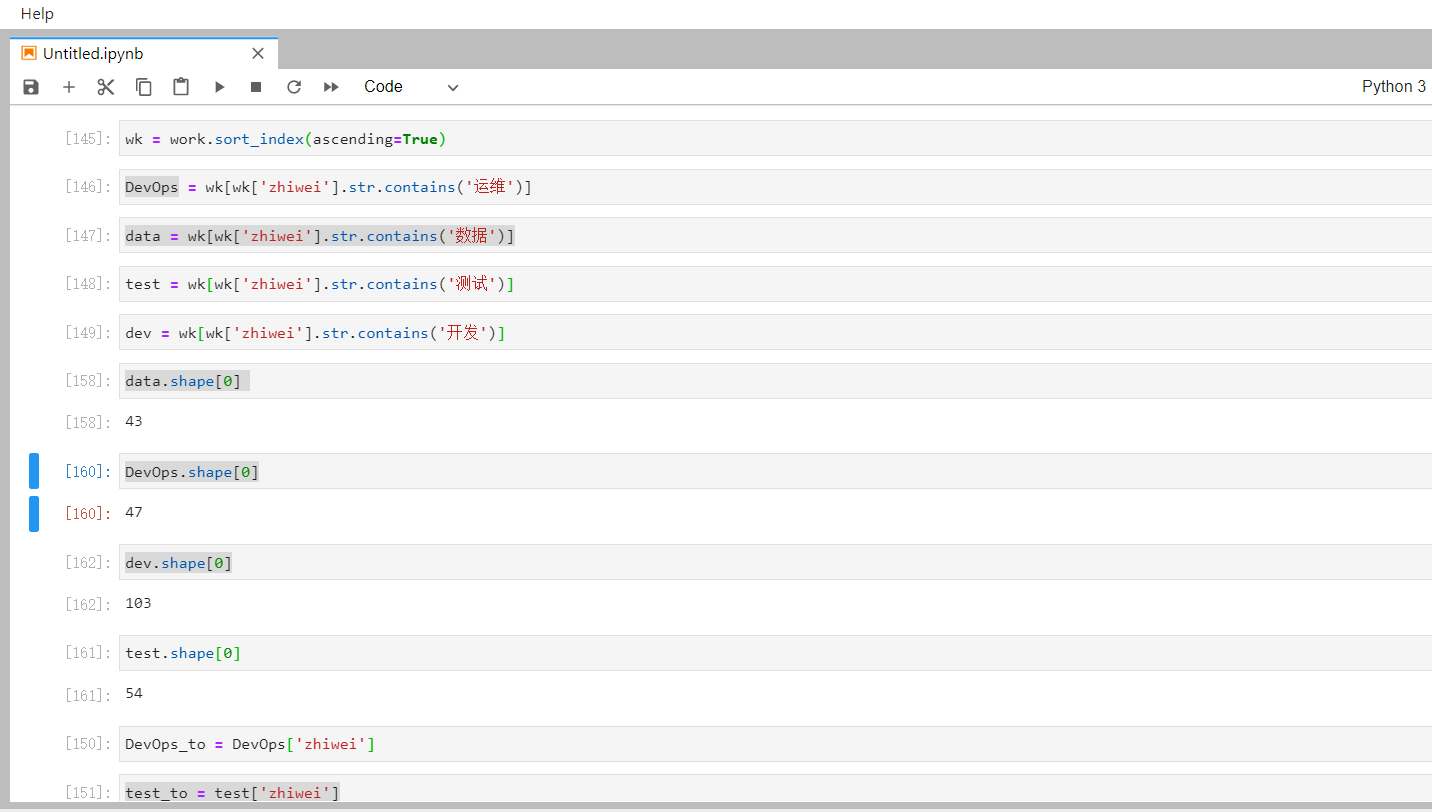
Task: Click the test.shape[0] cell
Action: click(775, 653)
